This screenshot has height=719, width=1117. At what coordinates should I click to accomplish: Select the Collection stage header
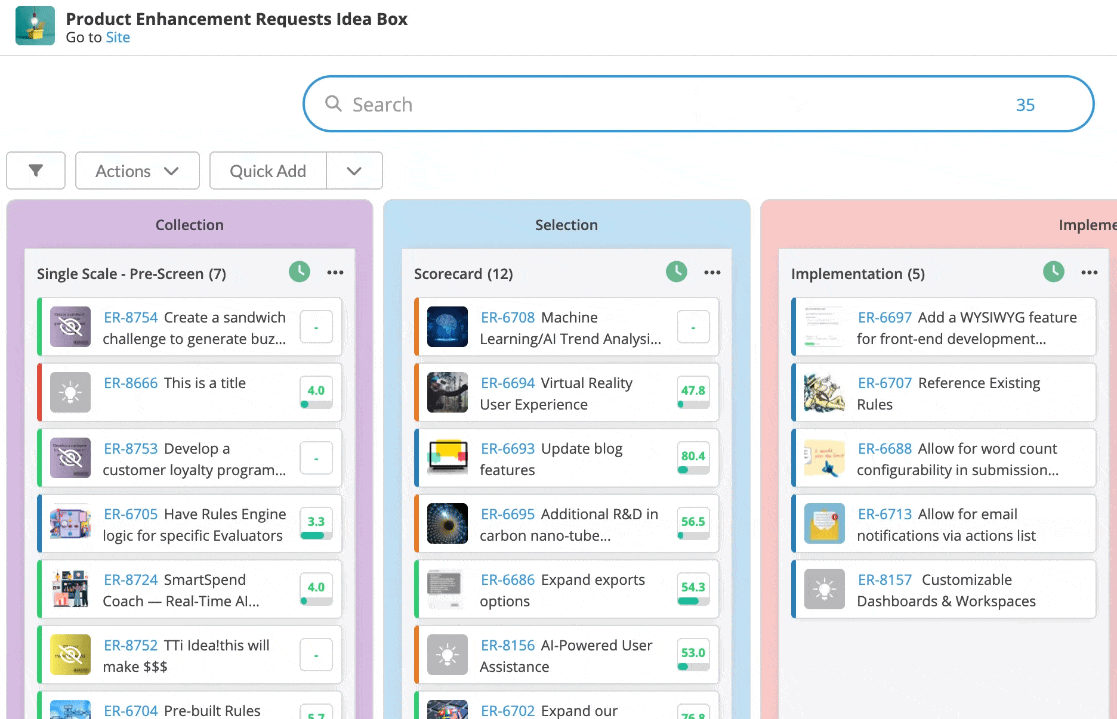189,224
